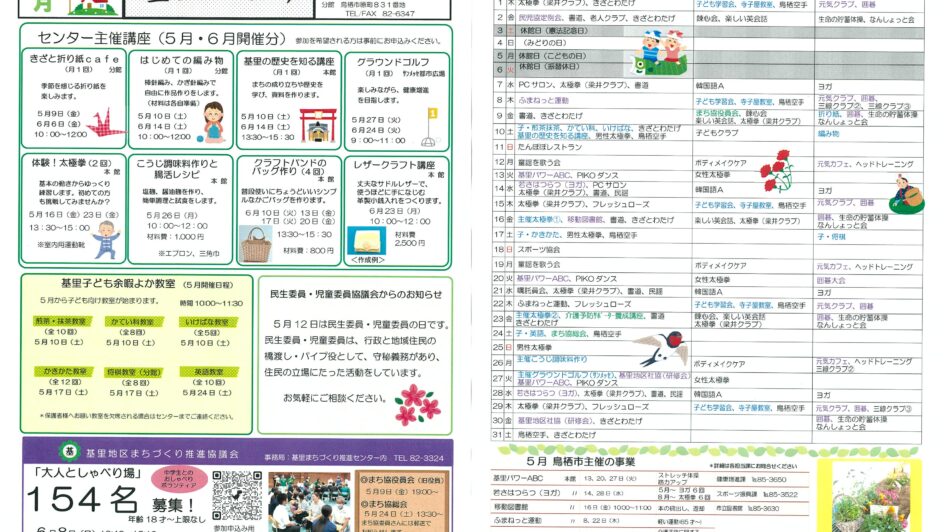This screenshot has width=946, height=532.
Task: Click the 編み物 entry on the 10th
Action: tap(828, 133)
